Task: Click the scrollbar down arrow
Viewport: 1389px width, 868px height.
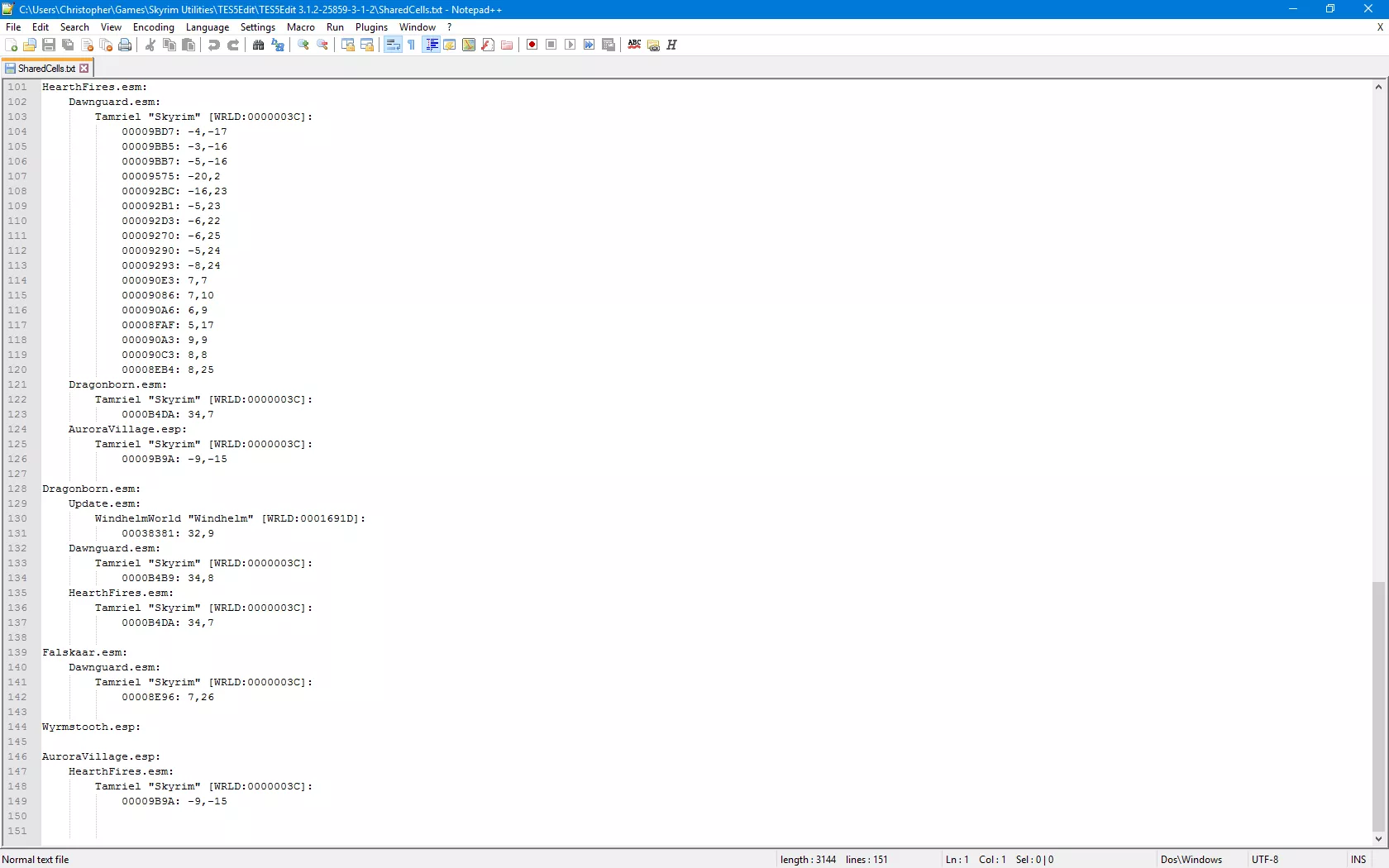Action: tap(1378, 838)
